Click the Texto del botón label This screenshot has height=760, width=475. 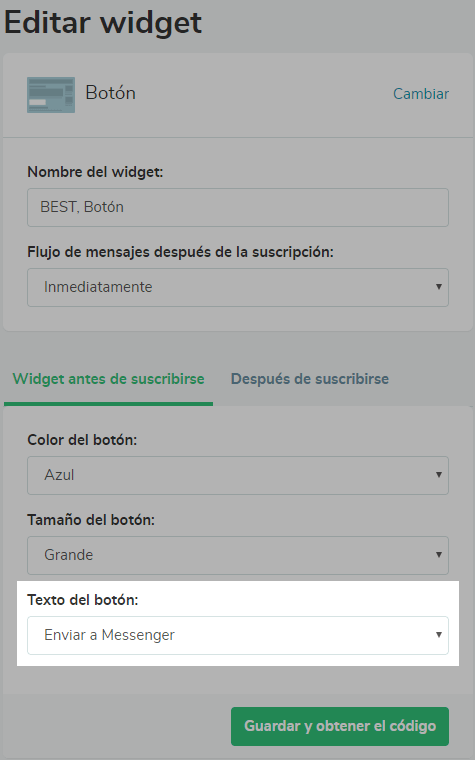[x=82, y=600]
